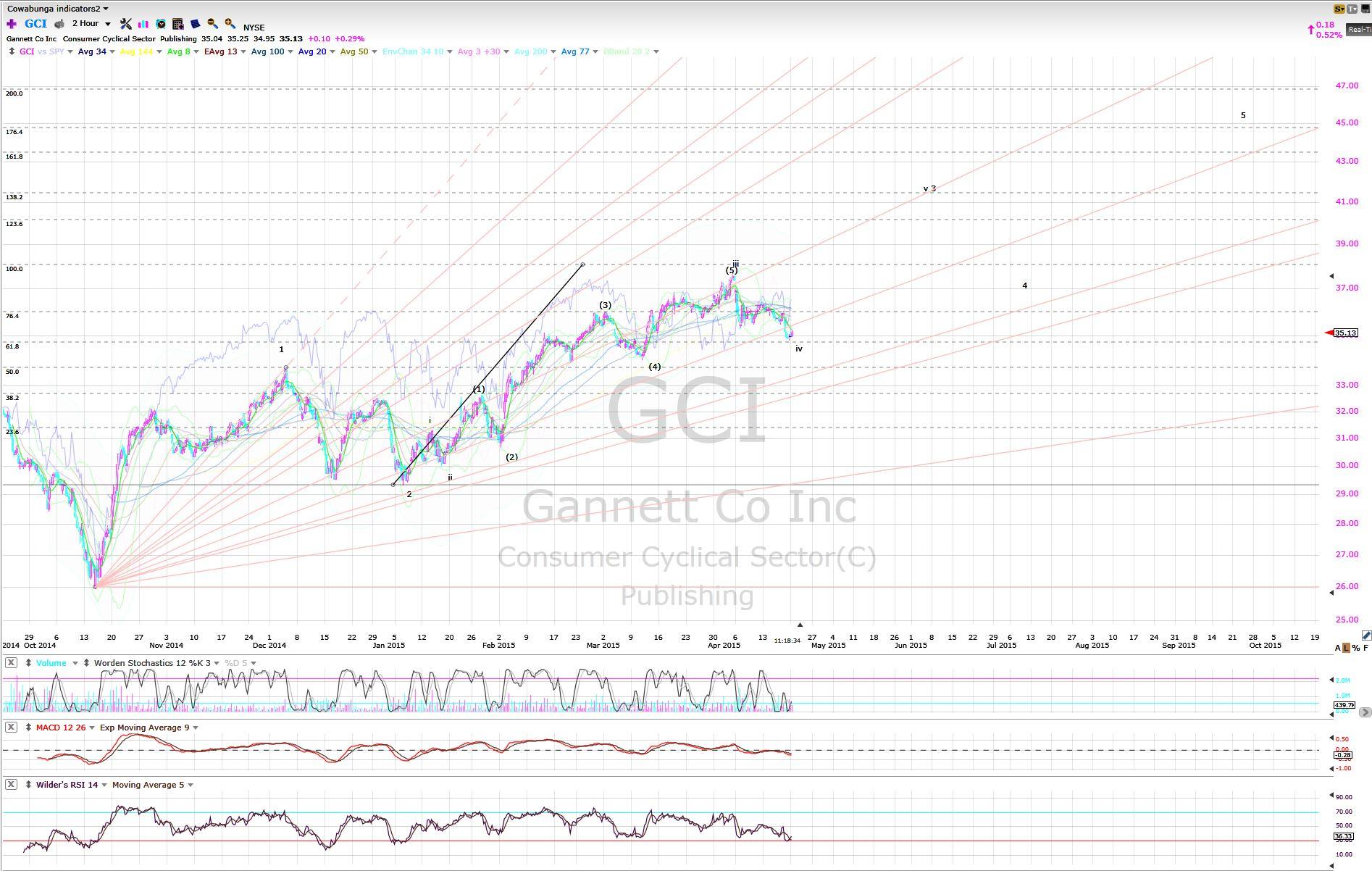Click the EnvChan 34 10 indicator label
The width and height of the screenshot is (1372, 871).
click(x=413, y=51)
